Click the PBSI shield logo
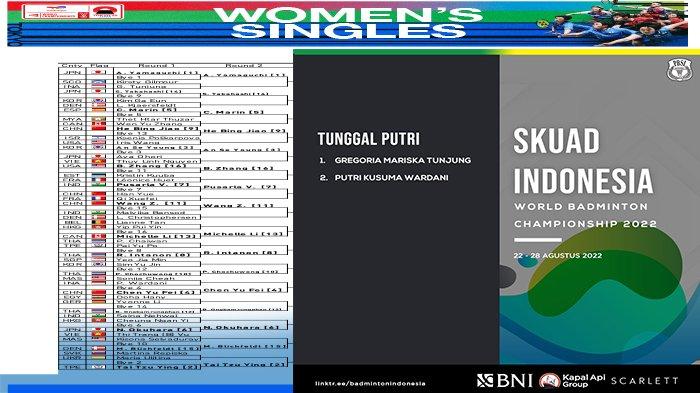 (x=679, y=70)
